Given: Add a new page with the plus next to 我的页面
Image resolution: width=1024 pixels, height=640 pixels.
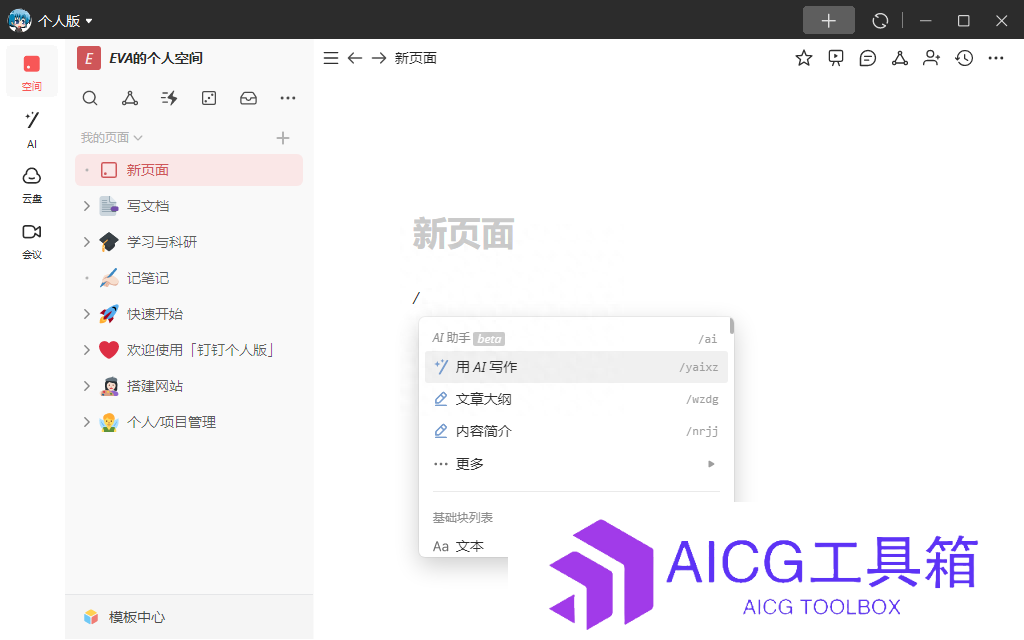Looking at the screenshot, I should pyautogui.click(x=283, y=138).
